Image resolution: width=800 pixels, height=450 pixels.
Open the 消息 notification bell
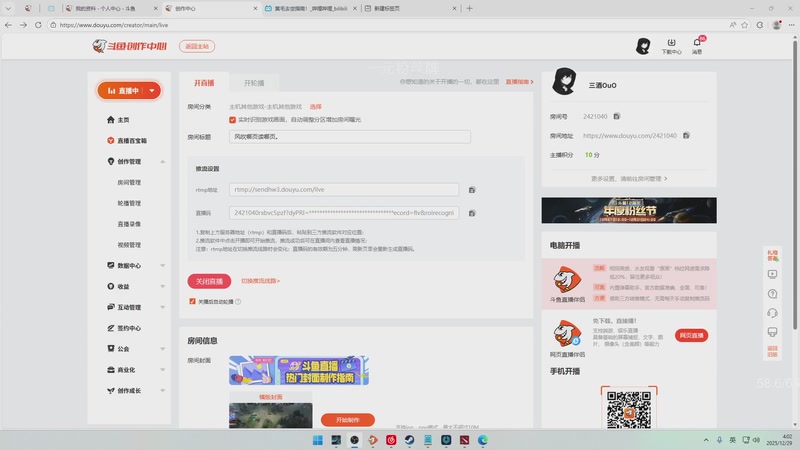tap(697, 46)
